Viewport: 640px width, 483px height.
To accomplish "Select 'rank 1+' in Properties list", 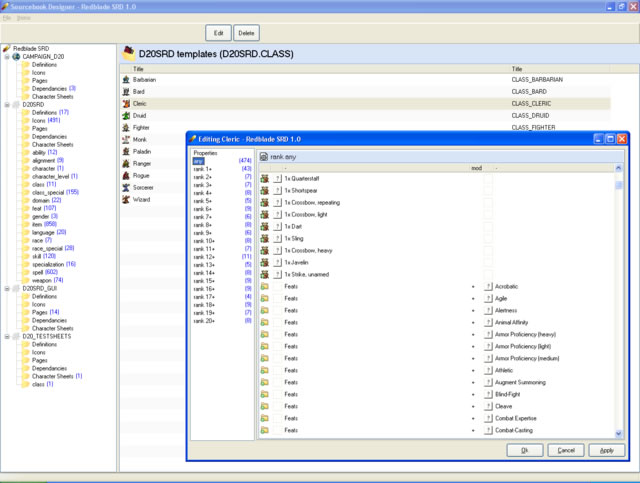I will pyautogui.click(x=202, y=169).
